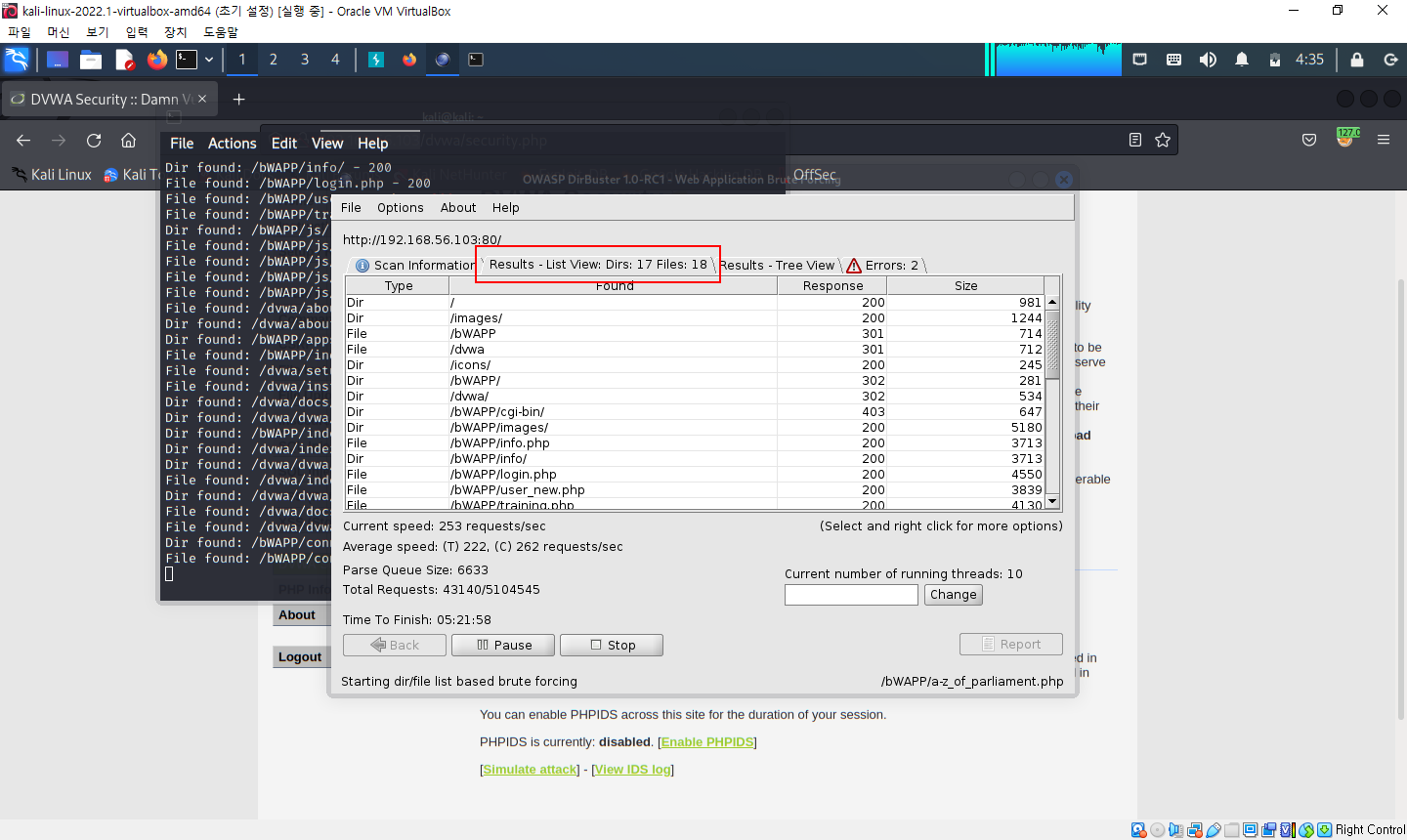The height and width of the screenshot is (840, 1407).
Task: Click the Simulate attack link
Action: pyautogui.click(x=530, y=770)
